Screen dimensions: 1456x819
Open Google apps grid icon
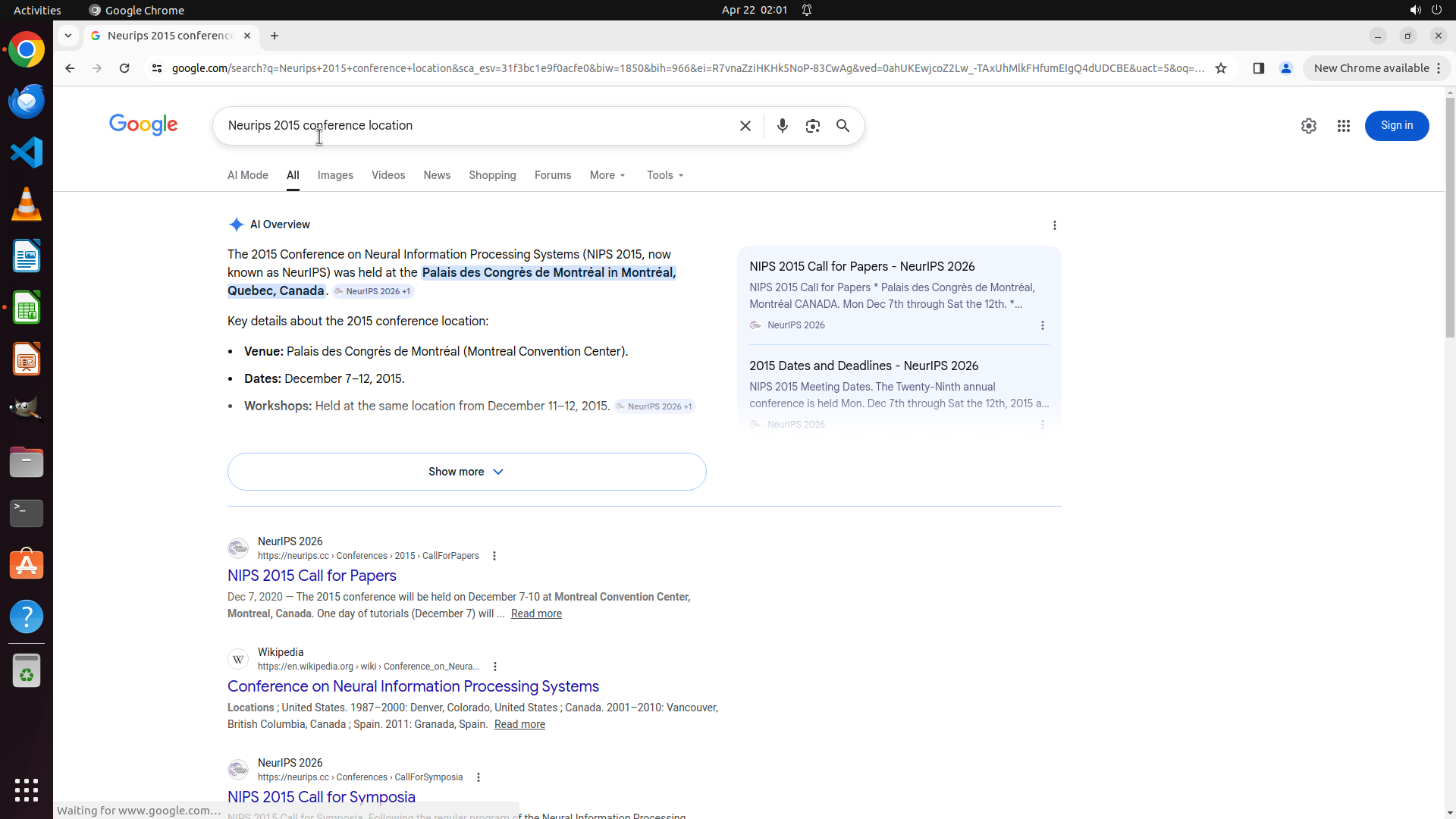pos(1343,126)
